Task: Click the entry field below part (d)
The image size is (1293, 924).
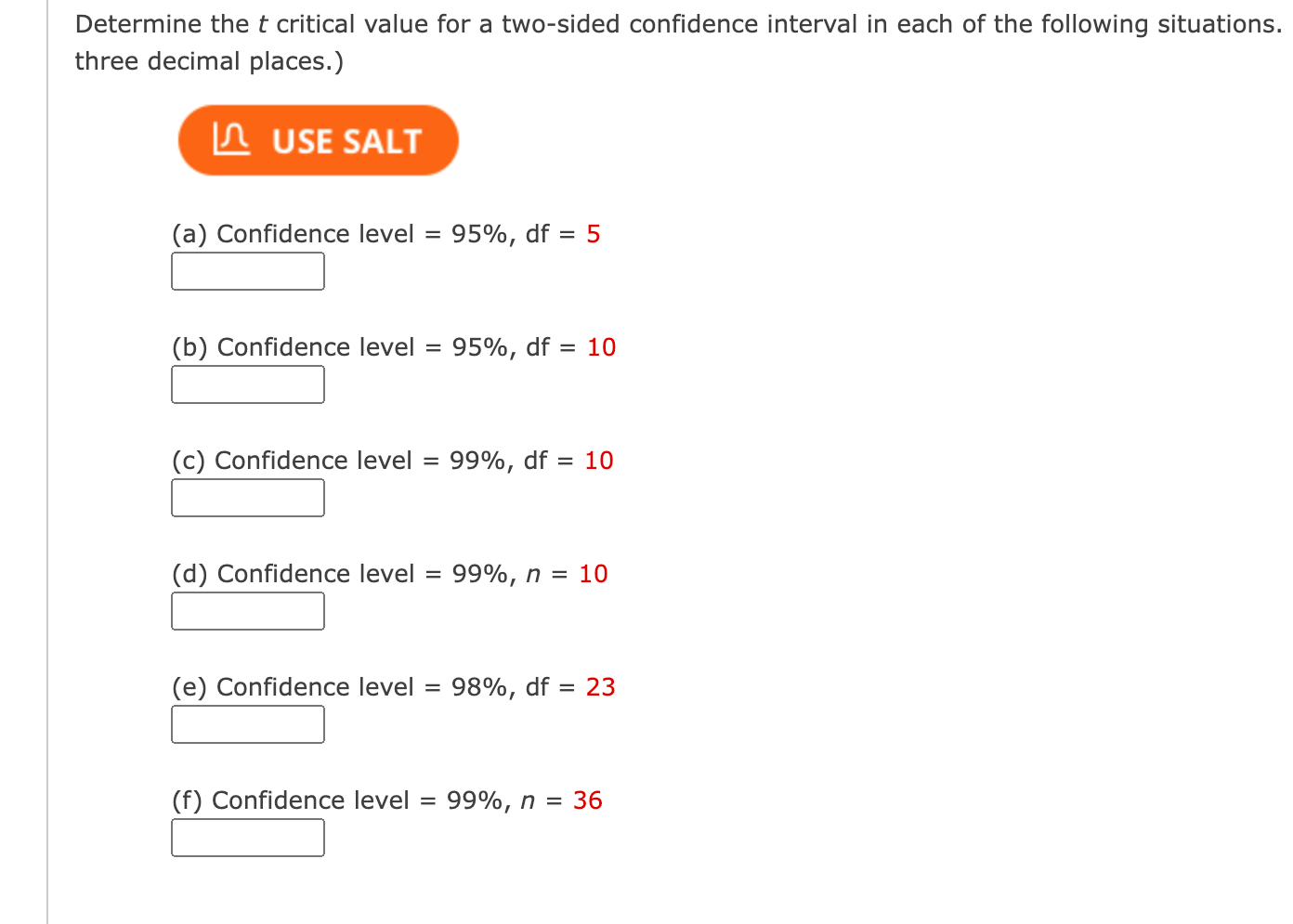Action: click(247, 611)
